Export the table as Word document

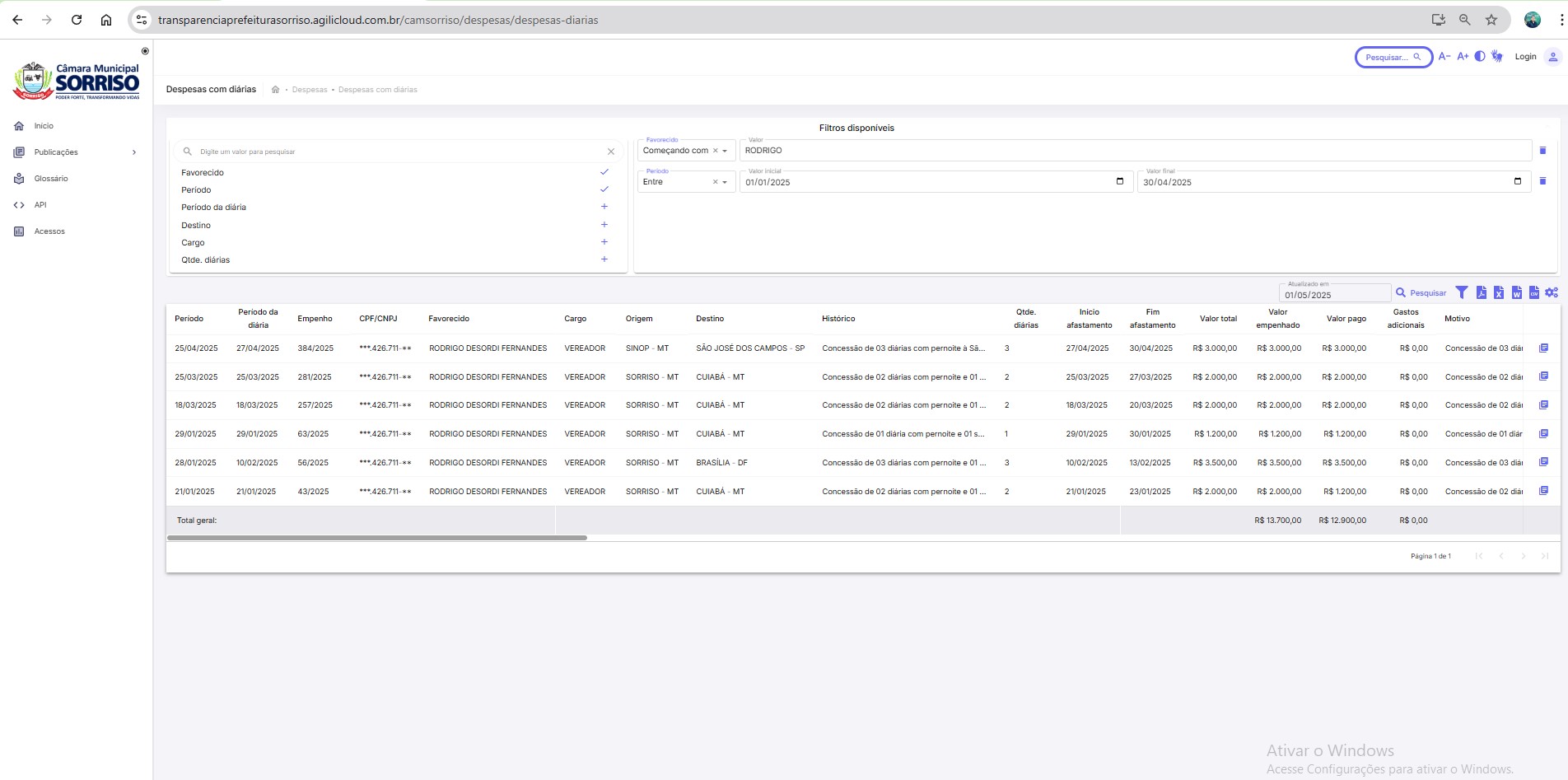point(1516,292)
